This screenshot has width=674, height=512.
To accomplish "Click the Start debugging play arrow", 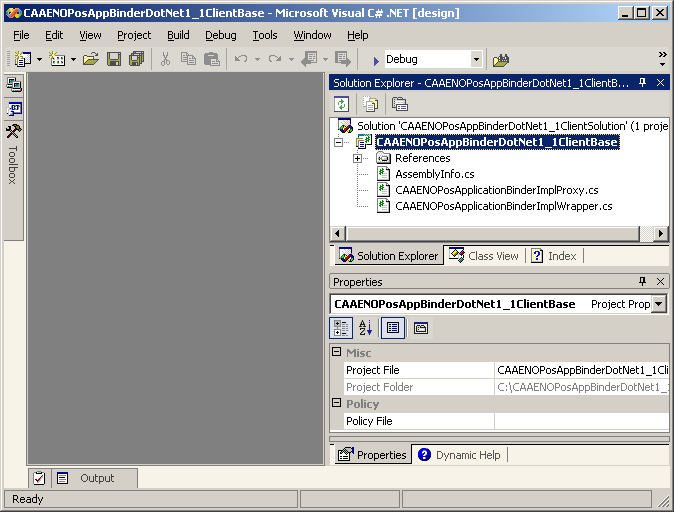I will point(376,61).
